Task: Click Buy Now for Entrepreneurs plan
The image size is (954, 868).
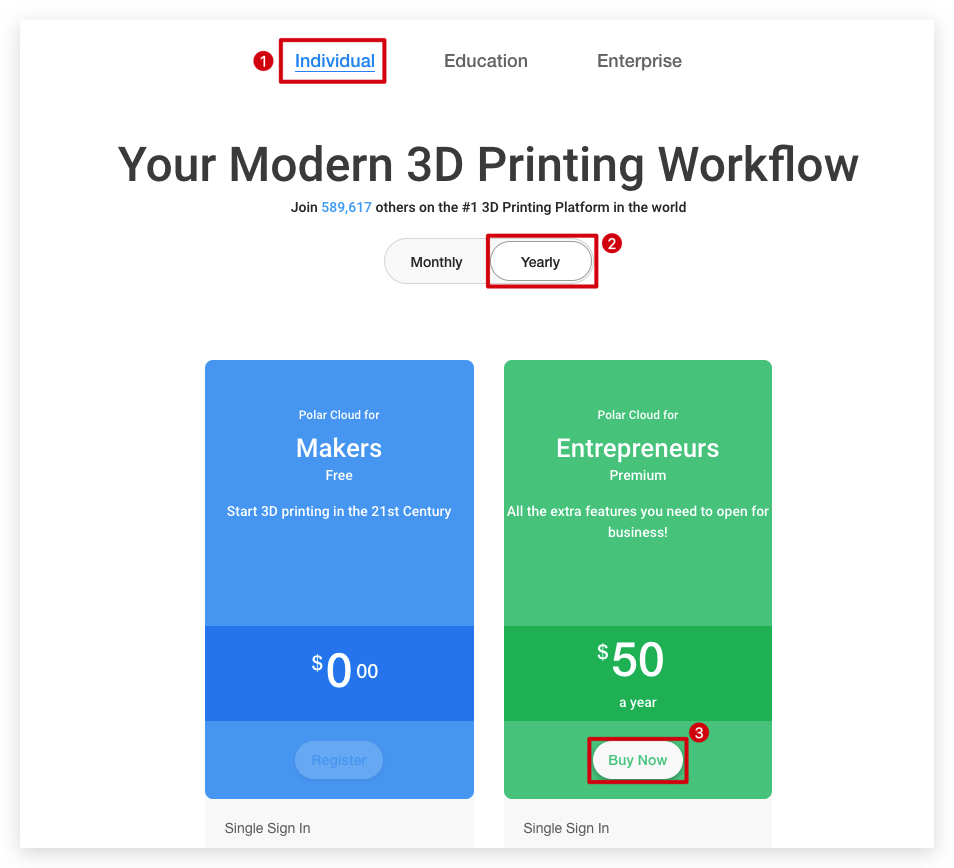Action: pyautogui.click(x=638, y=760)
